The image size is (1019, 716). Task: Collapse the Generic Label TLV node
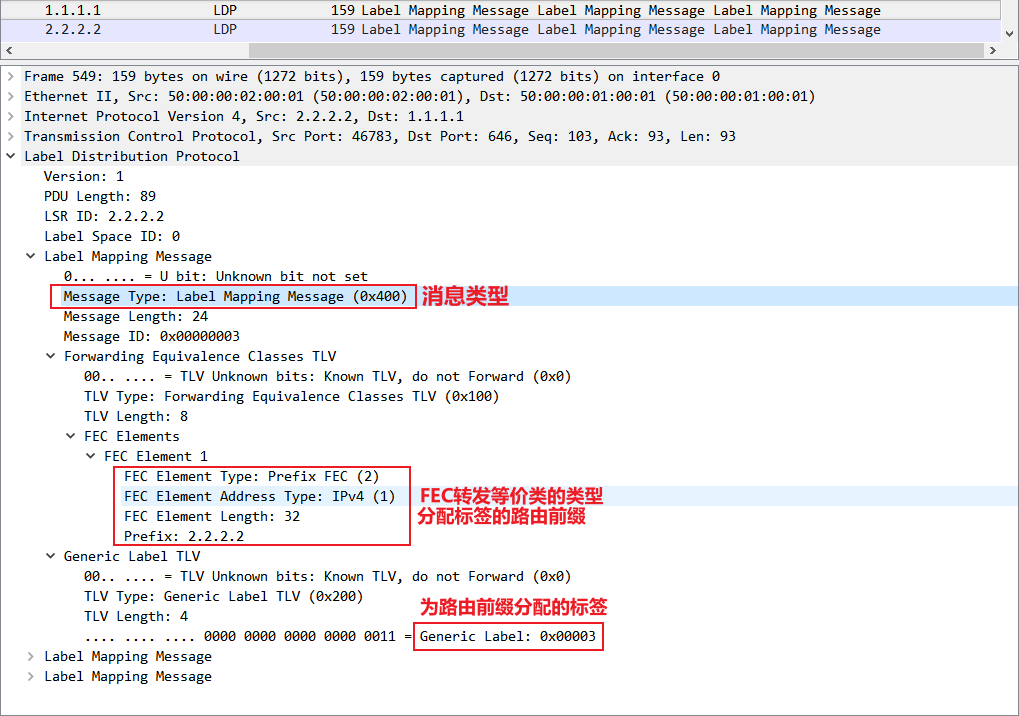[51, 557]
